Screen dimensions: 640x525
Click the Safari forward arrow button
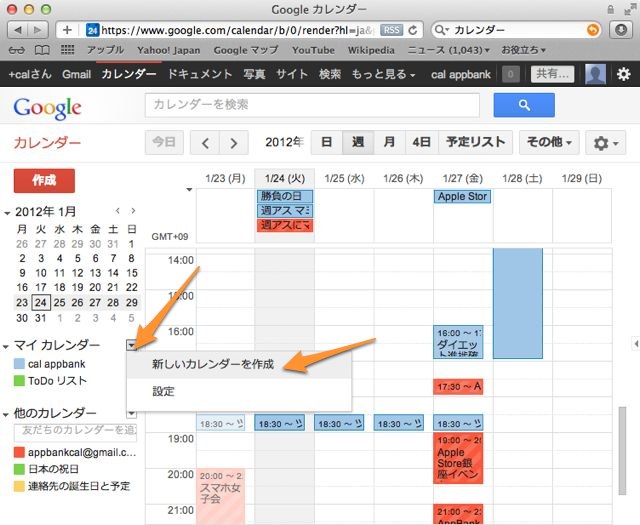tap(38, 30)
